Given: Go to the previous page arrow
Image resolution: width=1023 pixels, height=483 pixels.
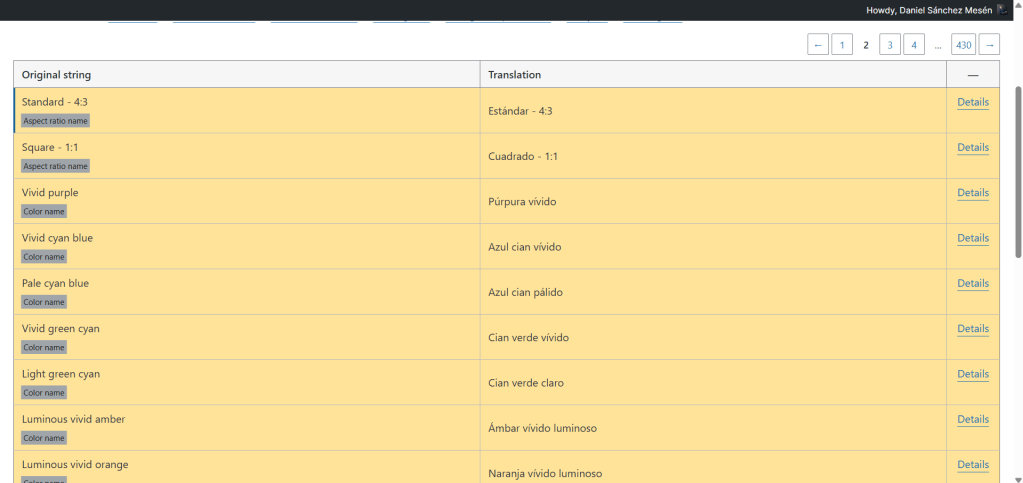Looking at the screenshot, I should click(817, 45).
